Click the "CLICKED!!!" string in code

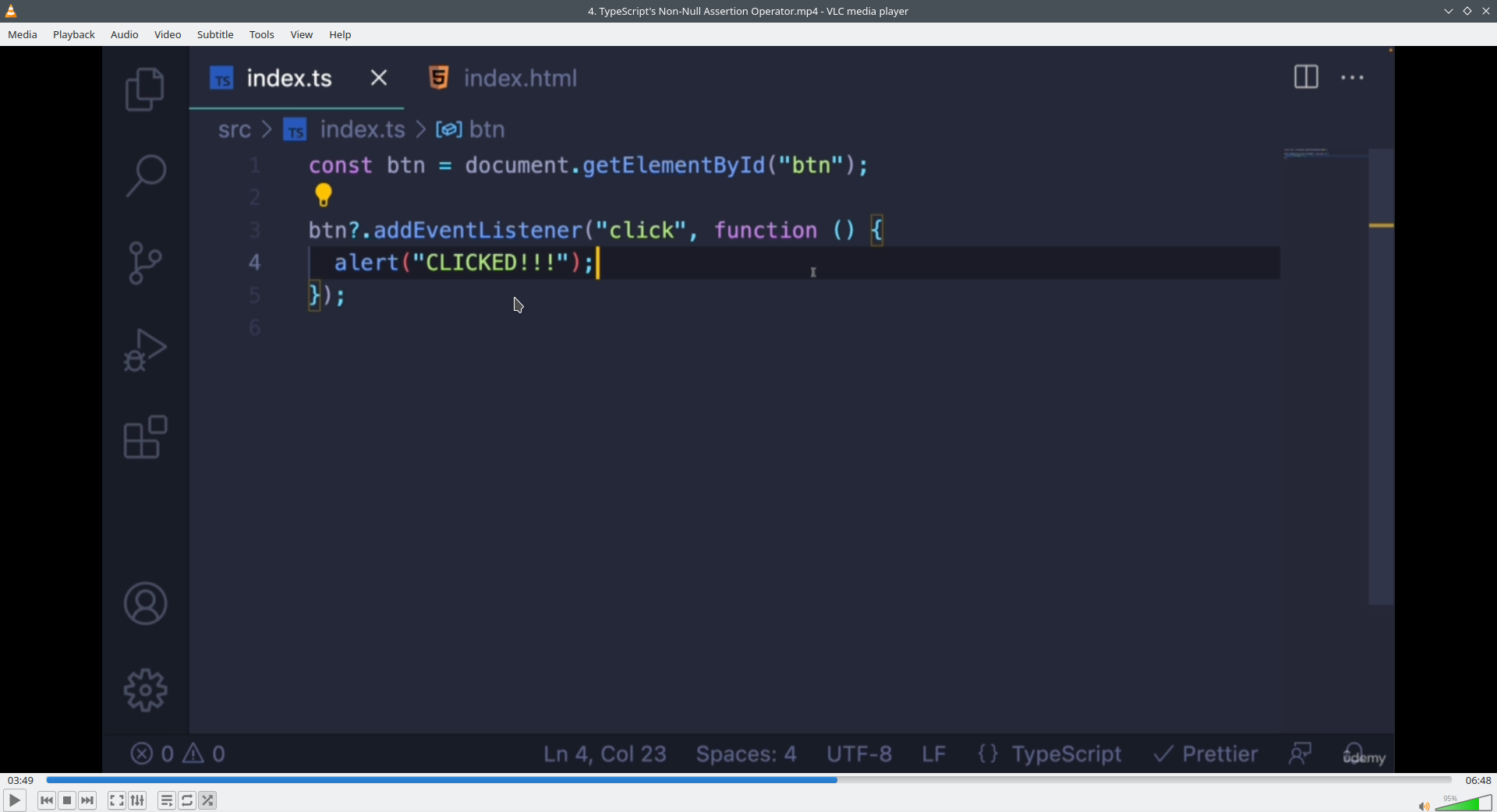[x=491, y=263]
